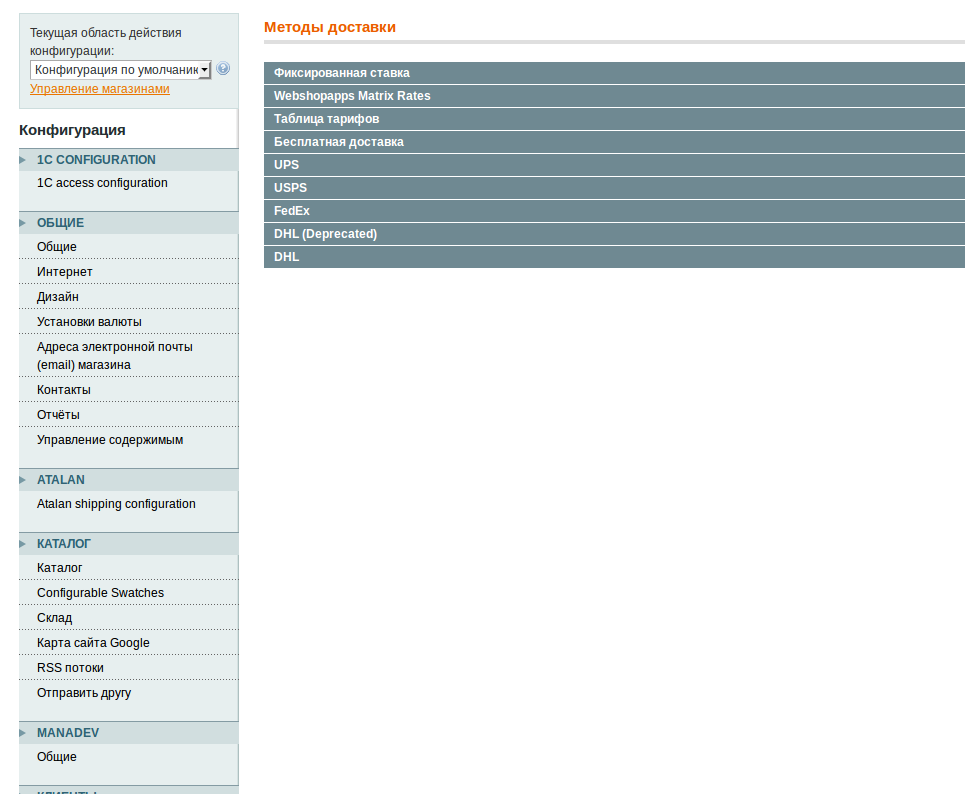965x794 pixels.
Task: Select Общие under the MANADEV section
Action: (x=129, y=757)
